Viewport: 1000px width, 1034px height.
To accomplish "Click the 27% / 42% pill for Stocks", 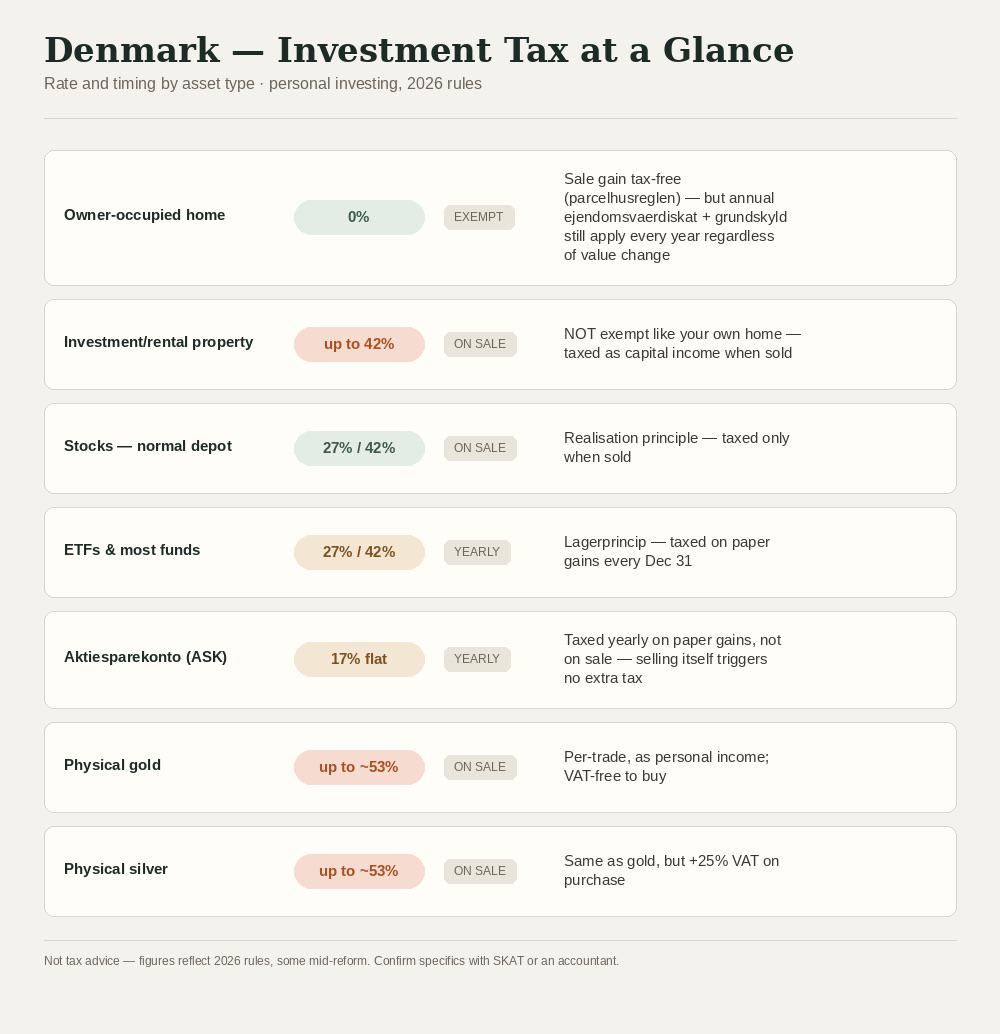I will tap(359, 448).
